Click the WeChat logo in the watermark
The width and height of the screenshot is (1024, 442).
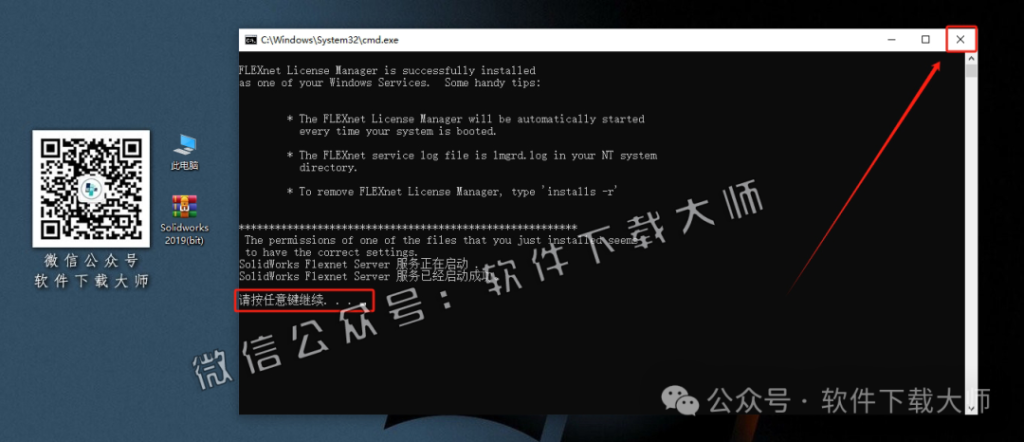(680, 400)
